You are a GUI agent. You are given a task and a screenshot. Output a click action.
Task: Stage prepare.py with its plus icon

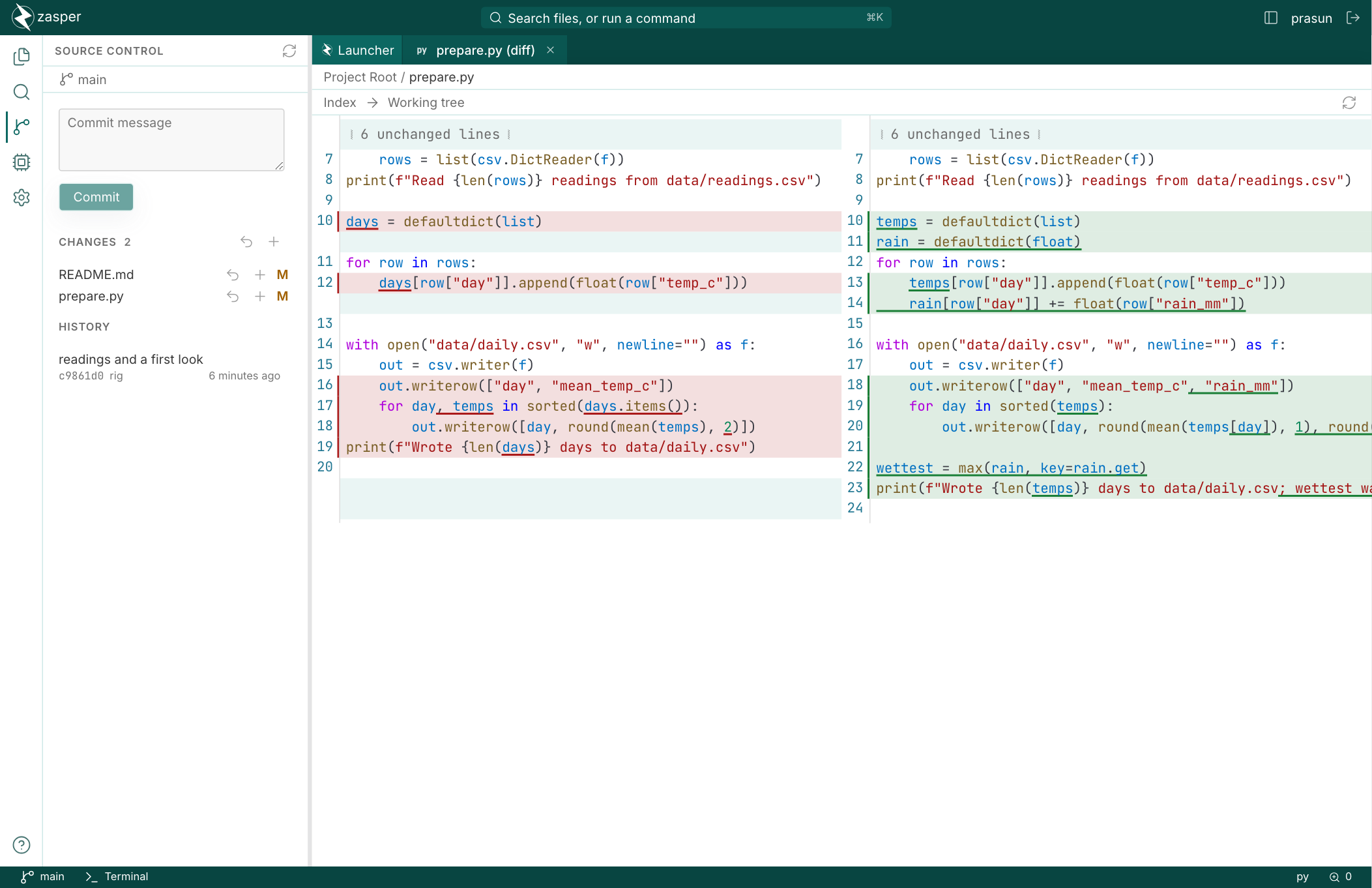pos(260,296)
